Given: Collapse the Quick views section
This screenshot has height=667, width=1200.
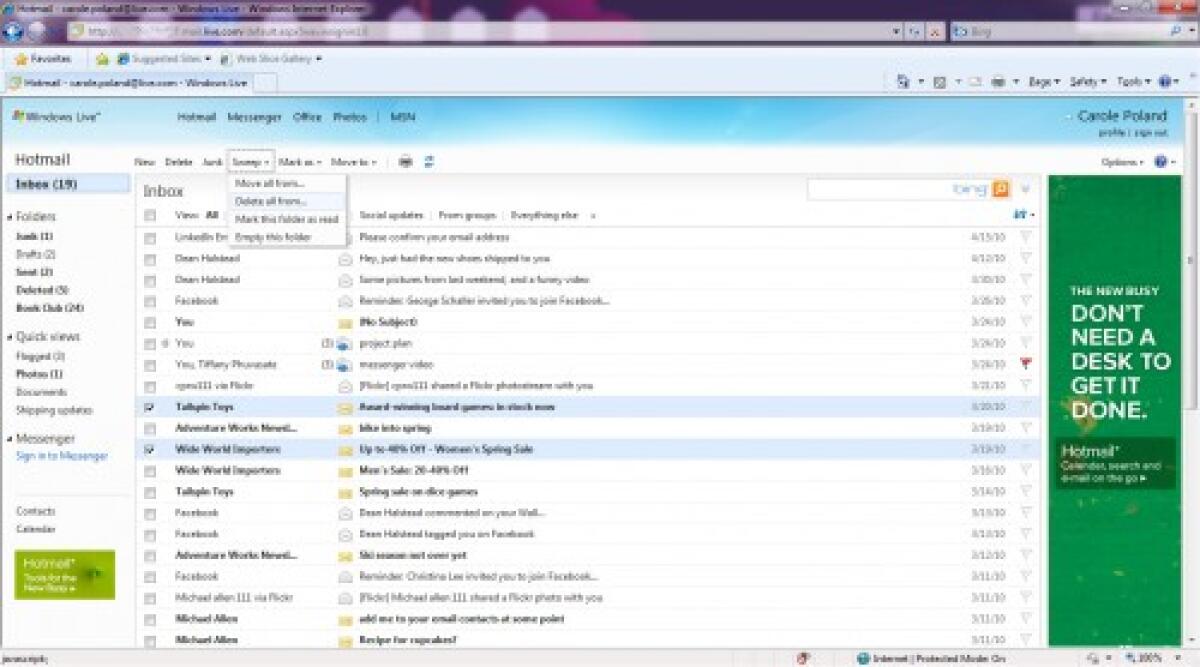Looking at the screenshot, I should [x=9, y=337].
